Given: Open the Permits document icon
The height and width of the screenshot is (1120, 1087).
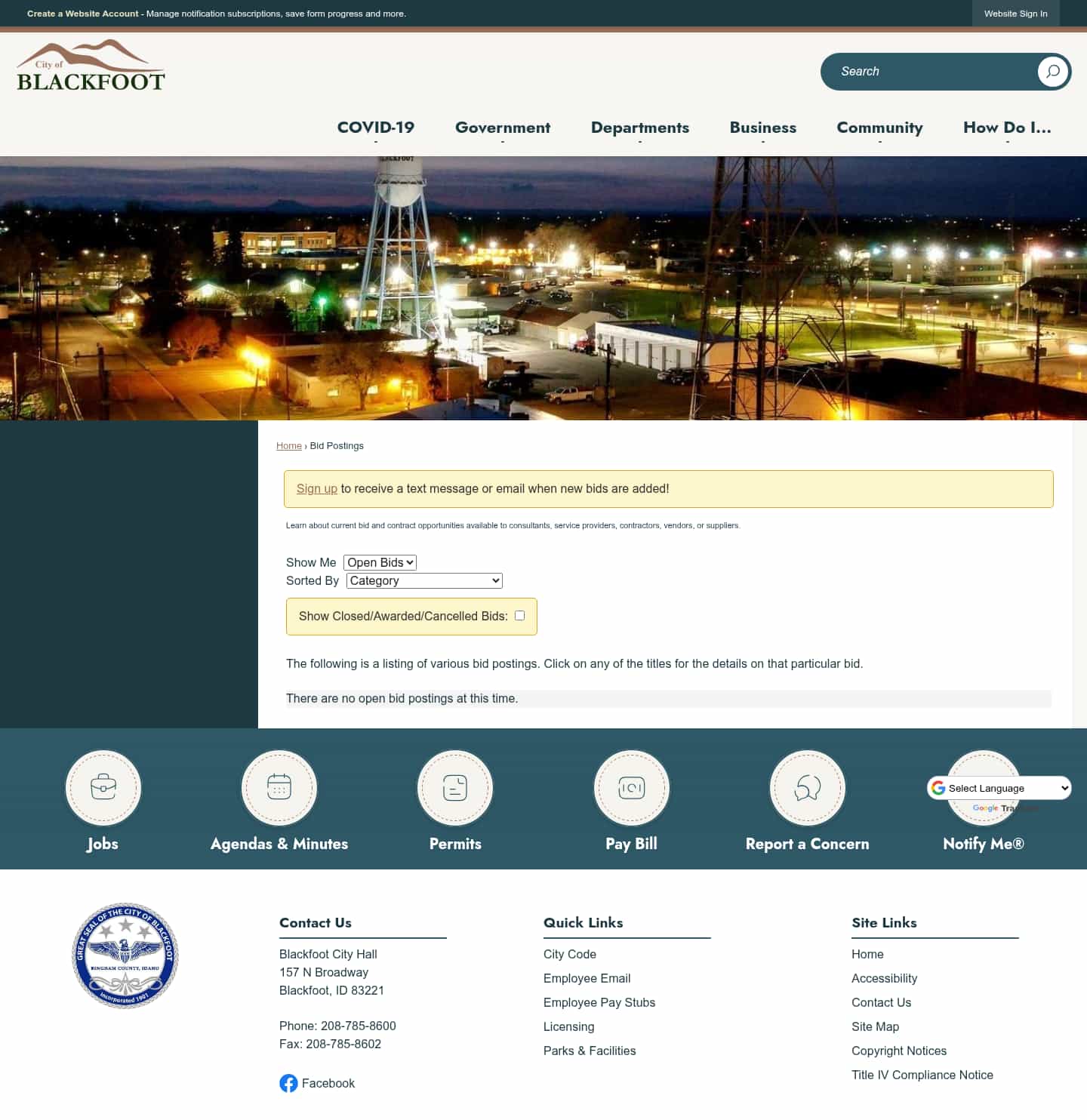Looking at the screenshot, I should [x=454, y=787].
